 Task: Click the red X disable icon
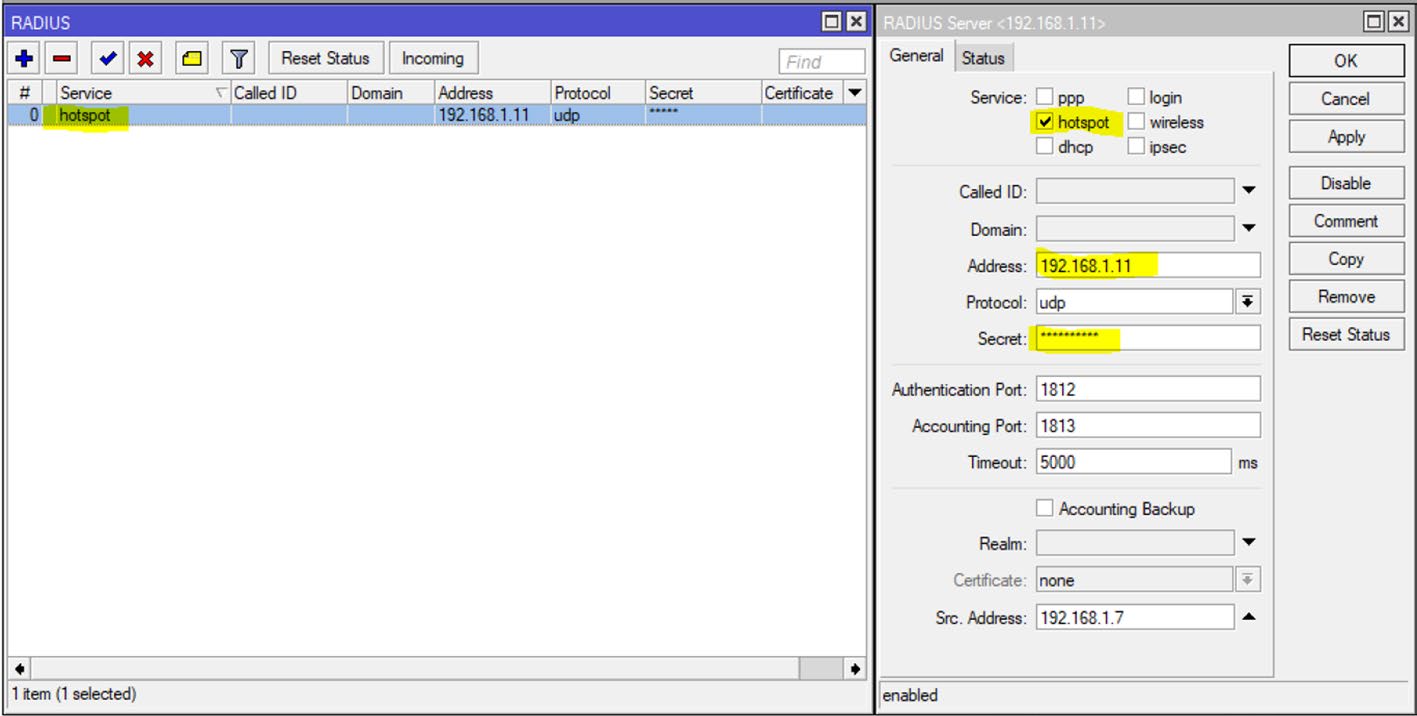(145, 59)
